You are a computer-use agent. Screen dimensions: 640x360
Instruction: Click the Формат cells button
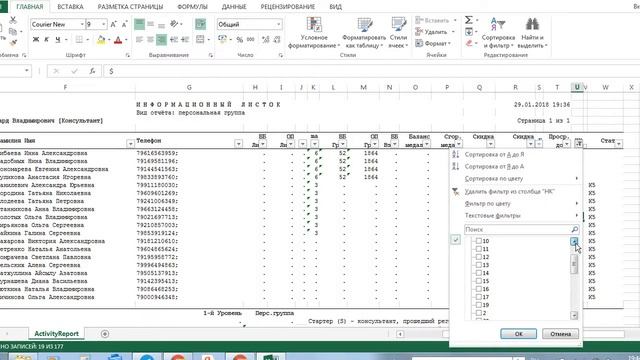tap(433, 43)
